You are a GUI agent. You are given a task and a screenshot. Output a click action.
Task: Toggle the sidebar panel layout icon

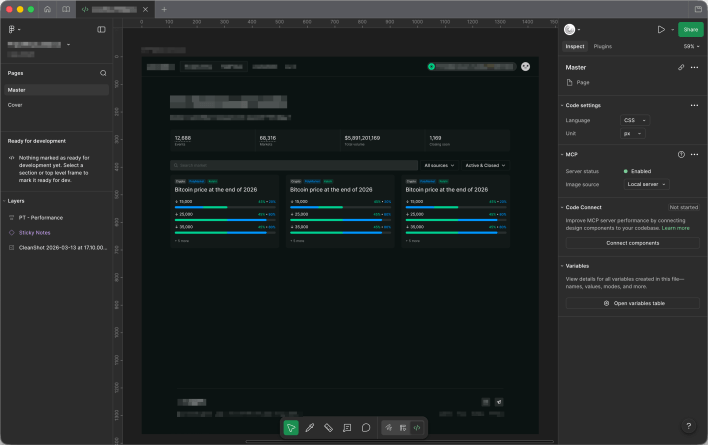pyautogui.click(x=101, y=30)
